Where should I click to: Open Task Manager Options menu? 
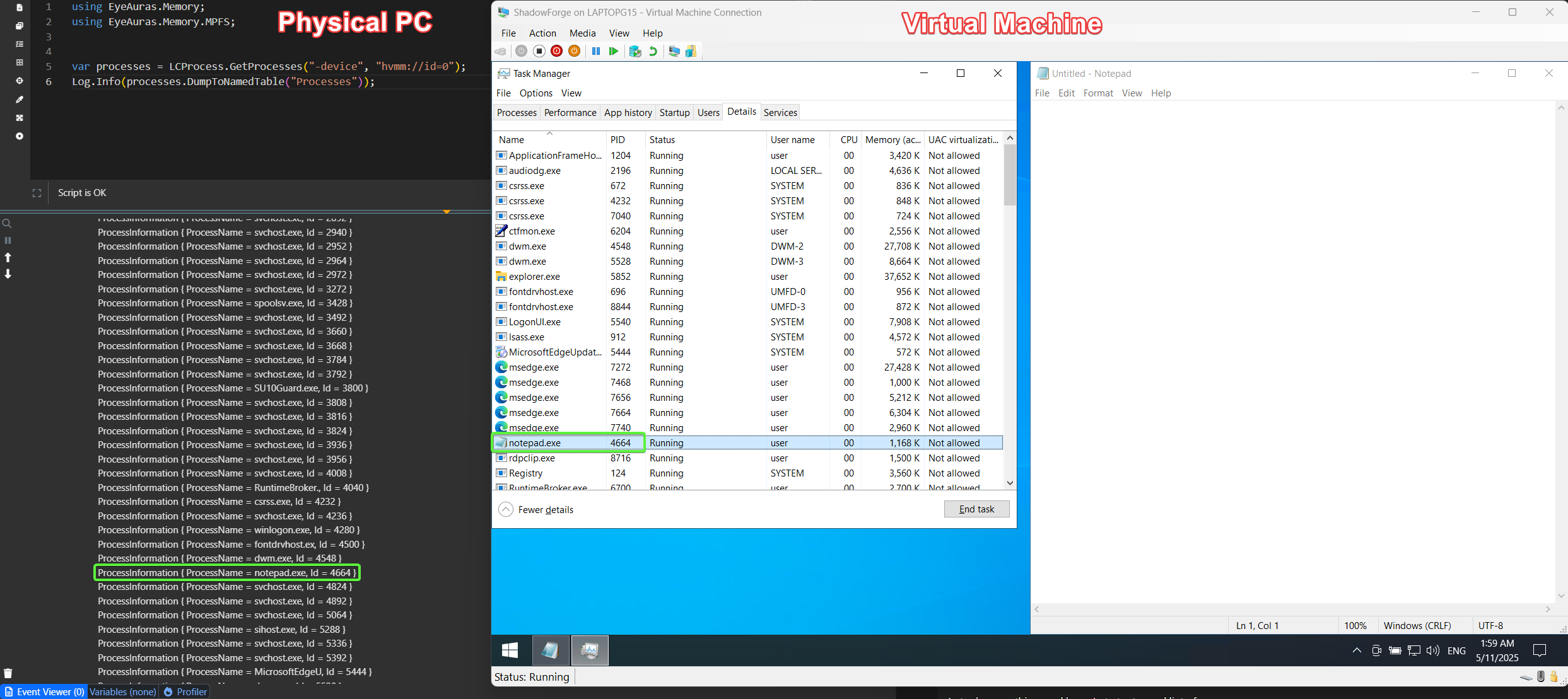coord(536,93)
